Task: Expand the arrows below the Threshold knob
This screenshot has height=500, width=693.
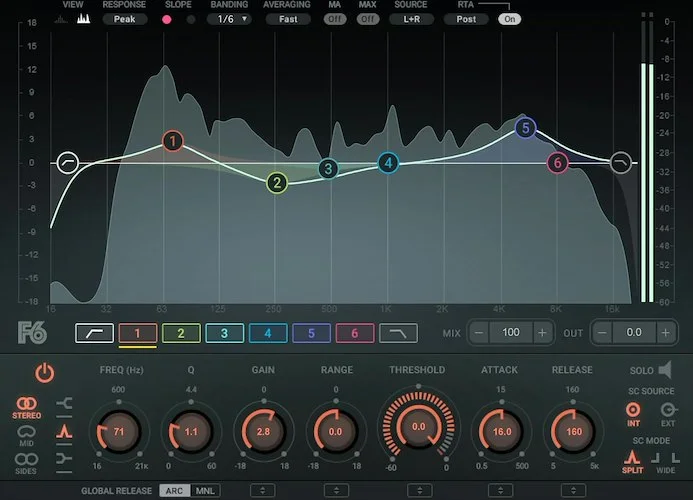Action: click(x=418, y=490)
